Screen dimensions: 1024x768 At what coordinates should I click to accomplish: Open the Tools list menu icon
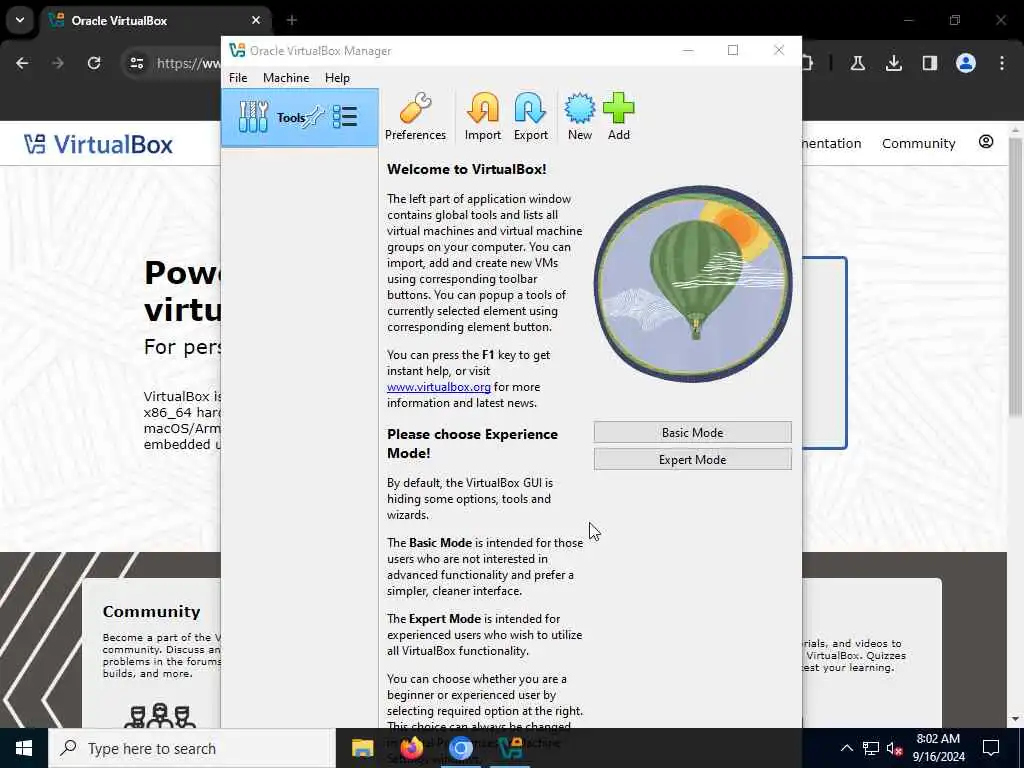point(345,117)
